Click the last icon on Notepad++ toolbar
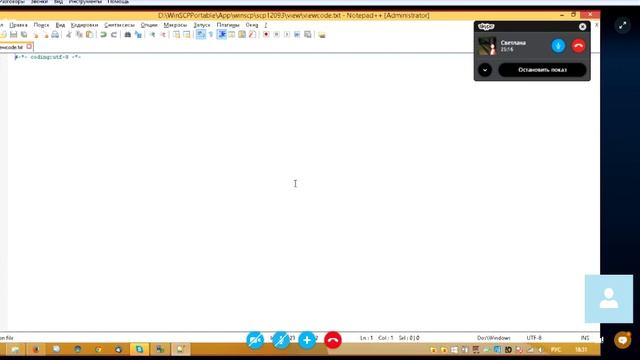This screenshot has width=640, height=360. [322, 35]
